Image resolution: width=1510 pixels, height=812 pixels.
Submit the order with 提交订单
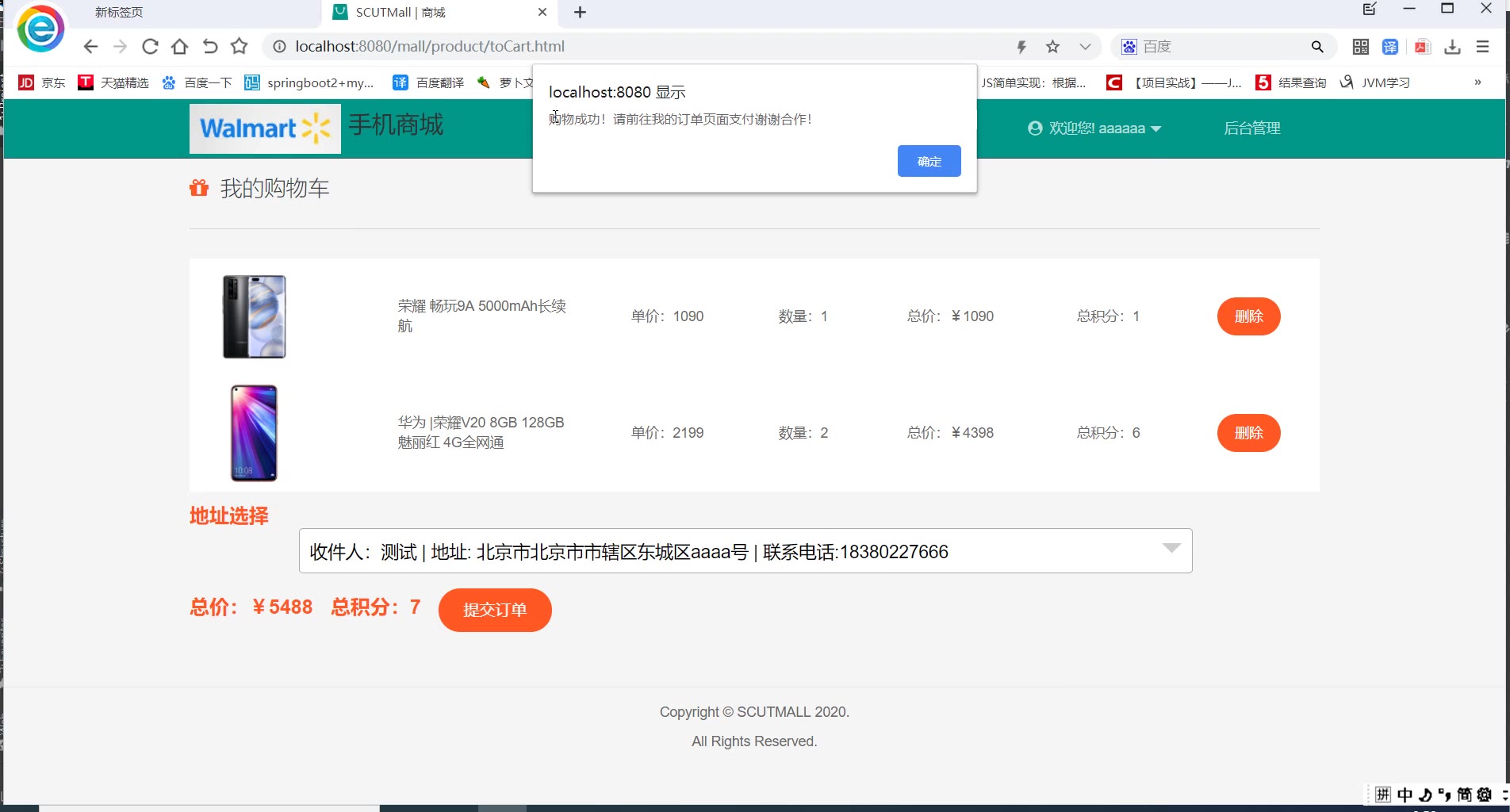[x=495, y=610]
